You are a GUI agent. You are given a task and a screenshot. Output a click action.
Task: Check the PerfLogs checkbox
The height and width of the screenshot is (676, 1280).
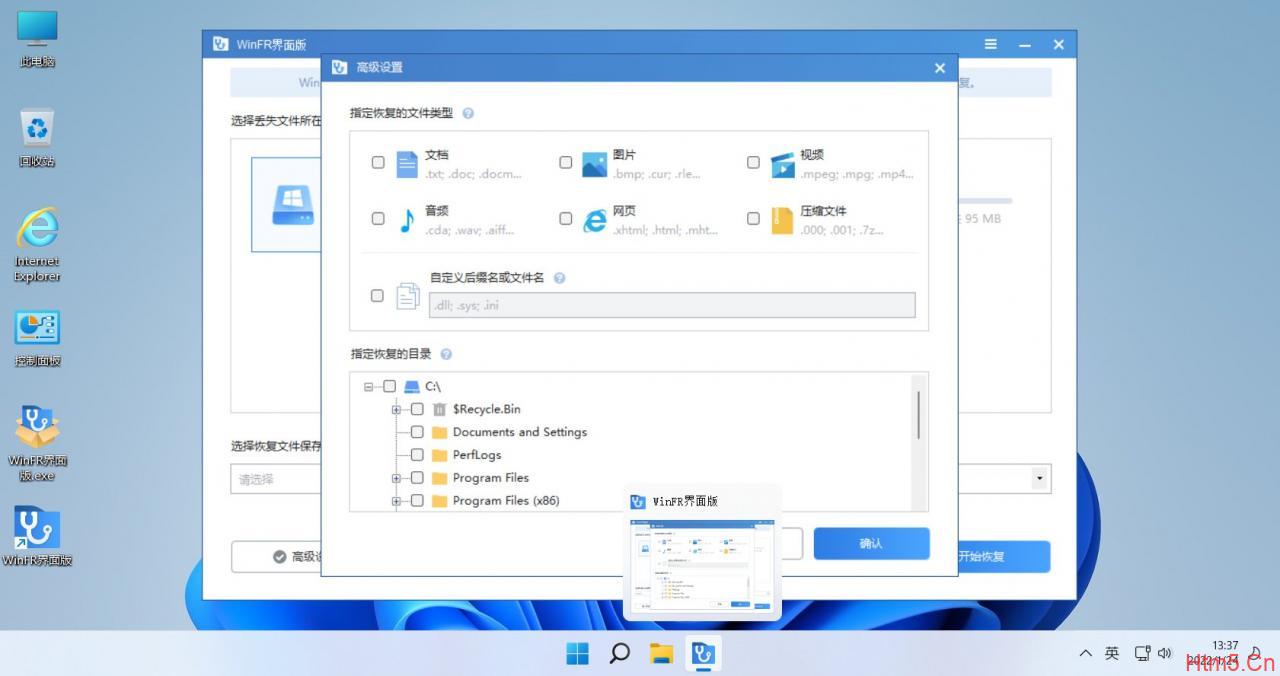pos(418,455)
